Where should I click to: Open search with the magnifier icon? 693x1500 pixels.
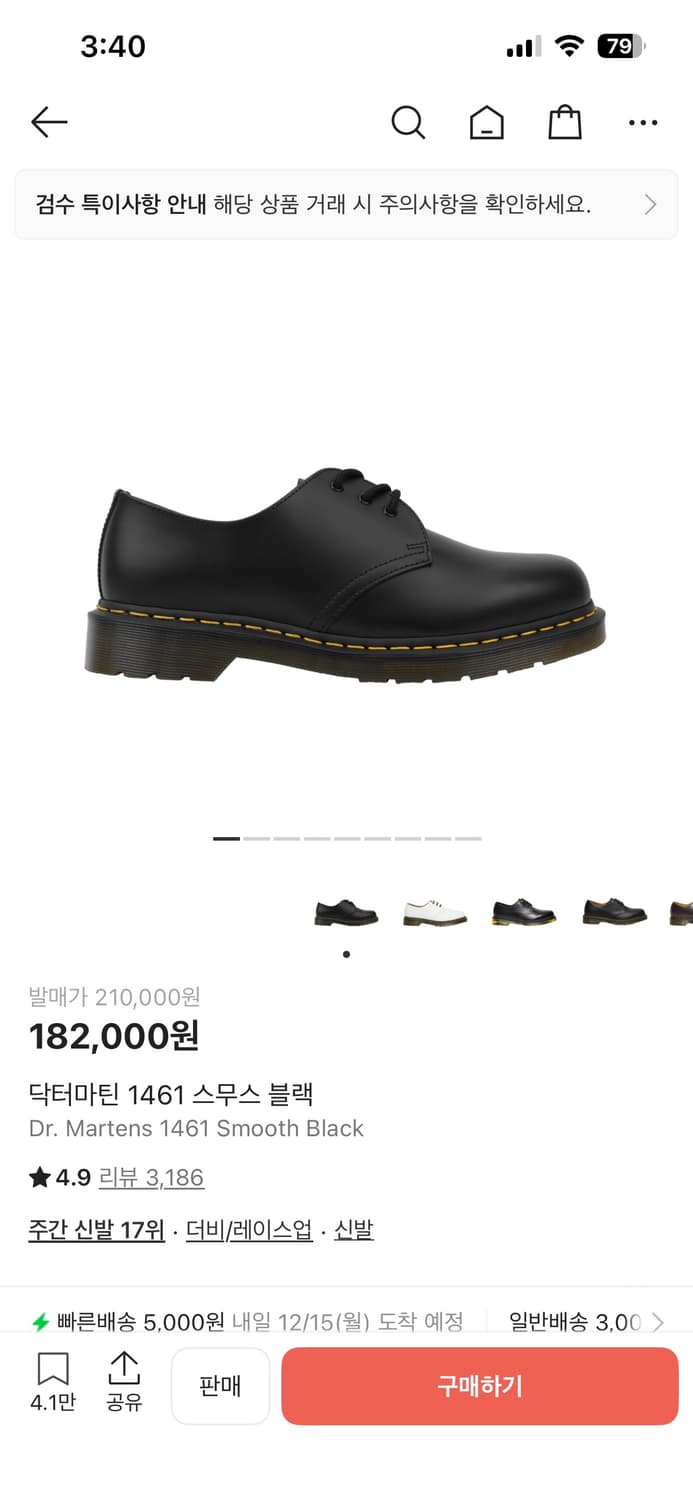coord(408,123)
